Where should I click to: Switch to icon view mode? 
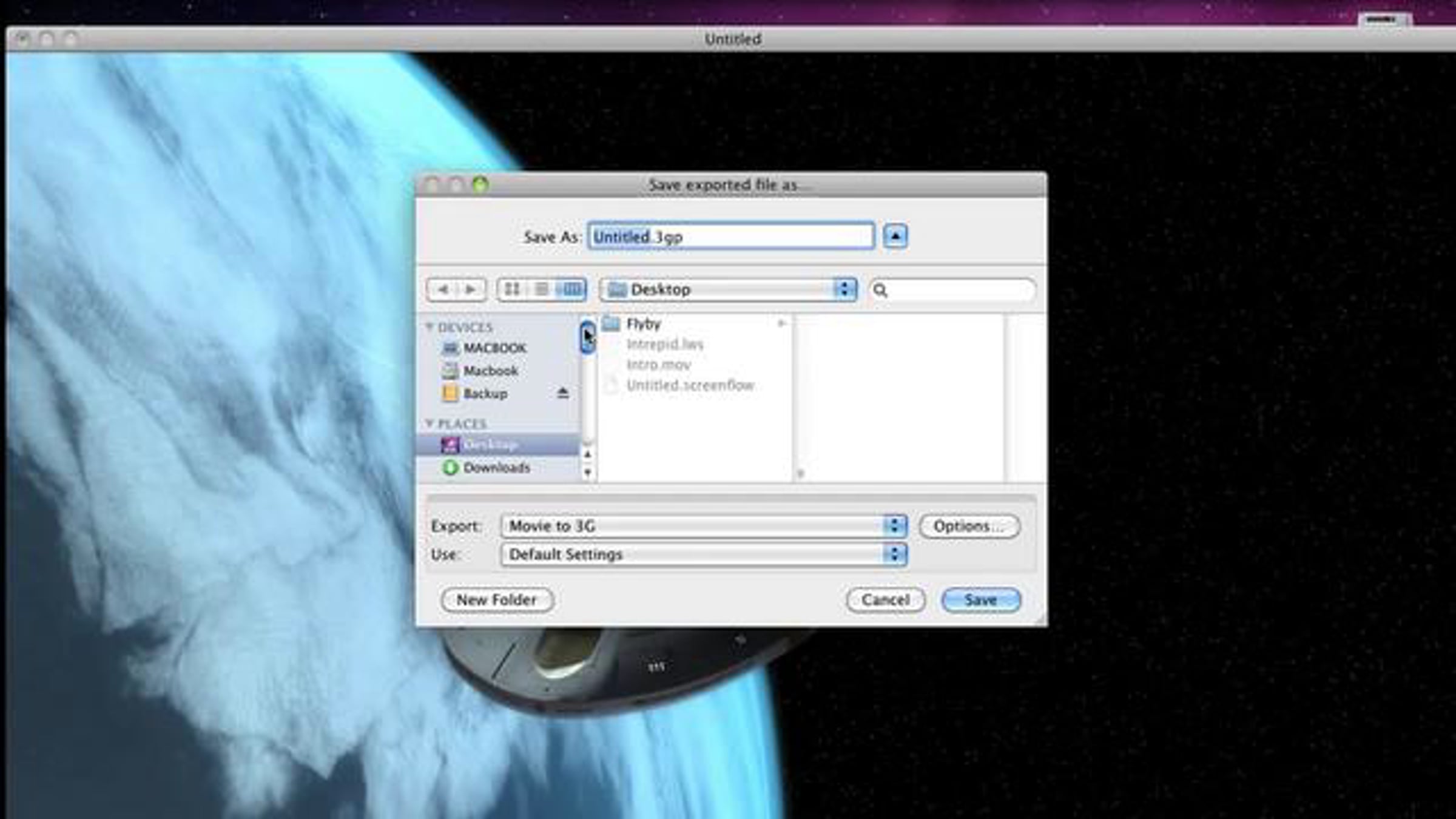pos(512,289)
